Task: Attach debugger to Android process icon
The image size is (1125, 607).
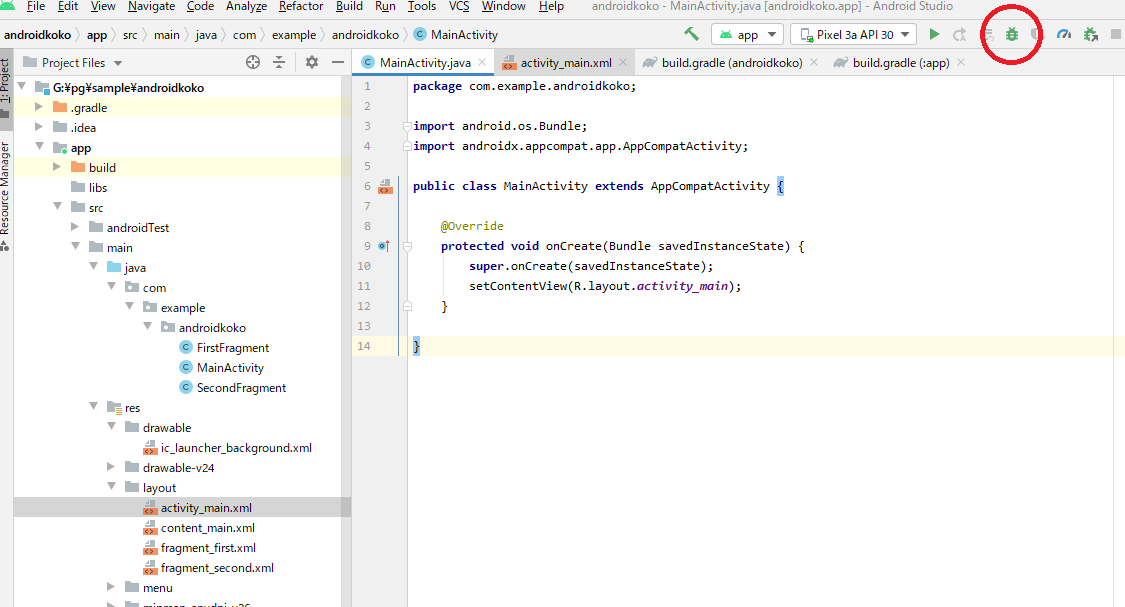Action: [1091, 34]
